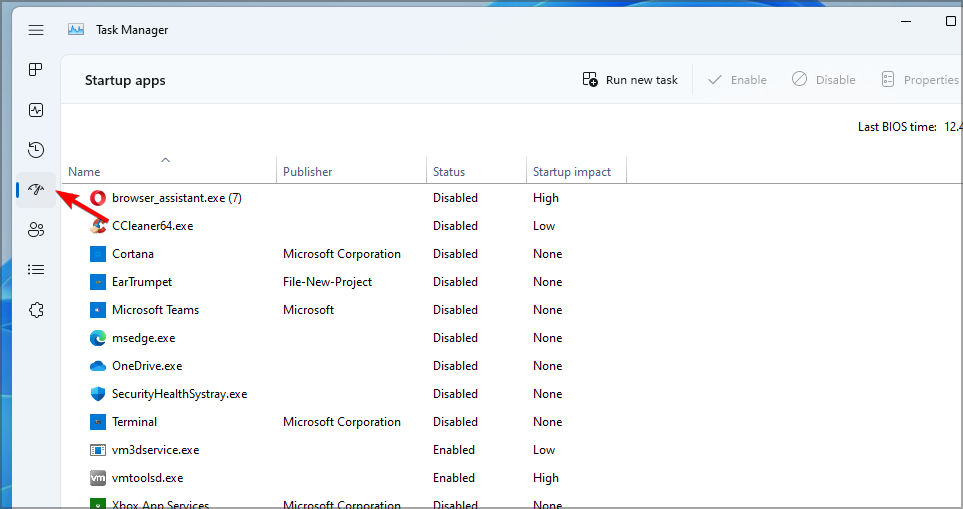The width and height of the screenshot is (963, 509).
Task: Click the Properties button
Action: coord(920,80)
